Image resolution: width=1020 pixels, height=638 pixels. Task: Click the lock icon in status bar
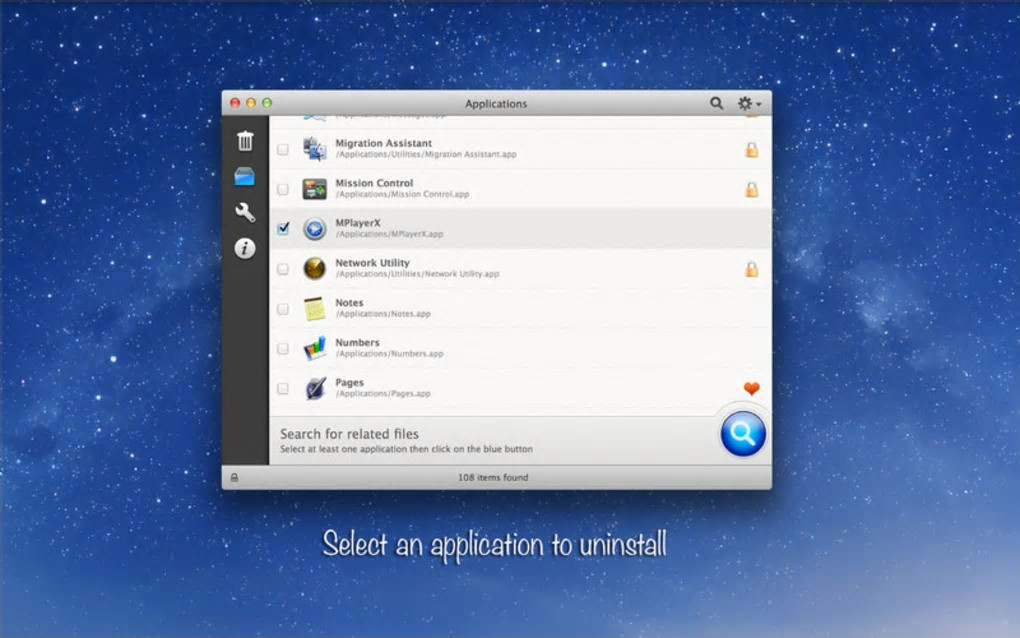[x=234, y=477]
